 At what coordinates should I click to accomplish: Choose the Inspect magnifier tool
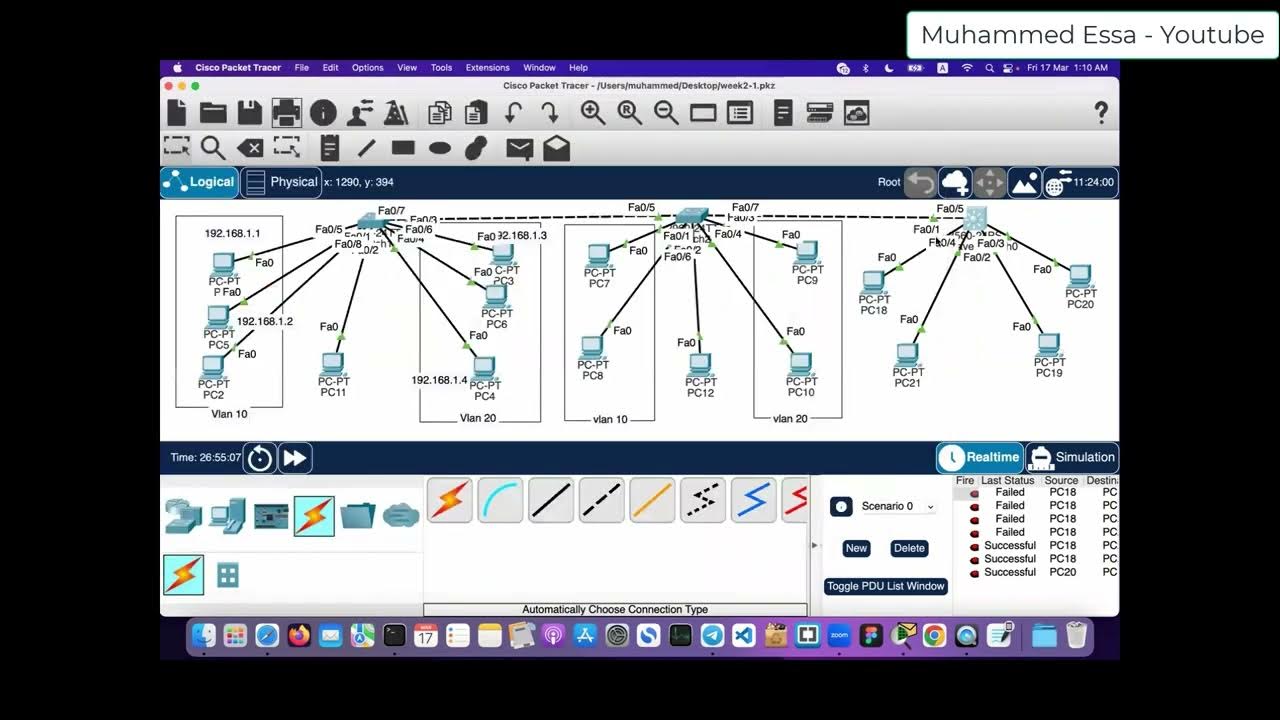pos(213,148)
